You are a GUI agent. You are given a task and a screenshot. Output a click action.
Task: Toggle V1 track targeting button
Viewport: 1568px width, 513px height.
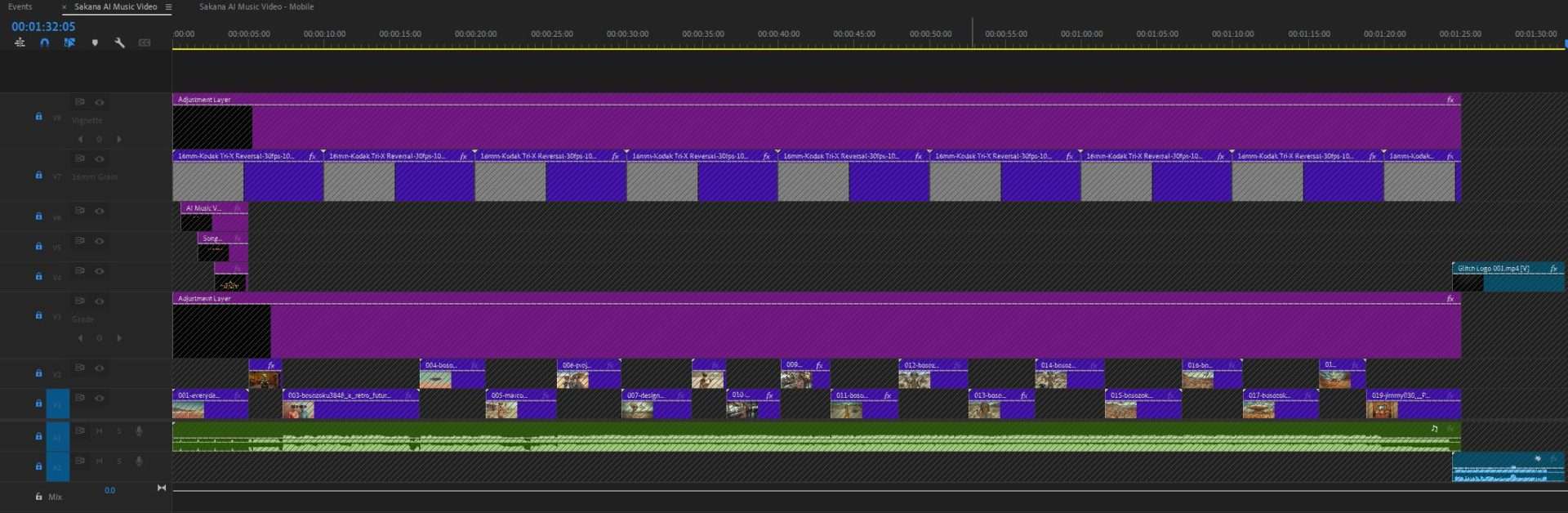pyautogui.click(x=57, y=404)
